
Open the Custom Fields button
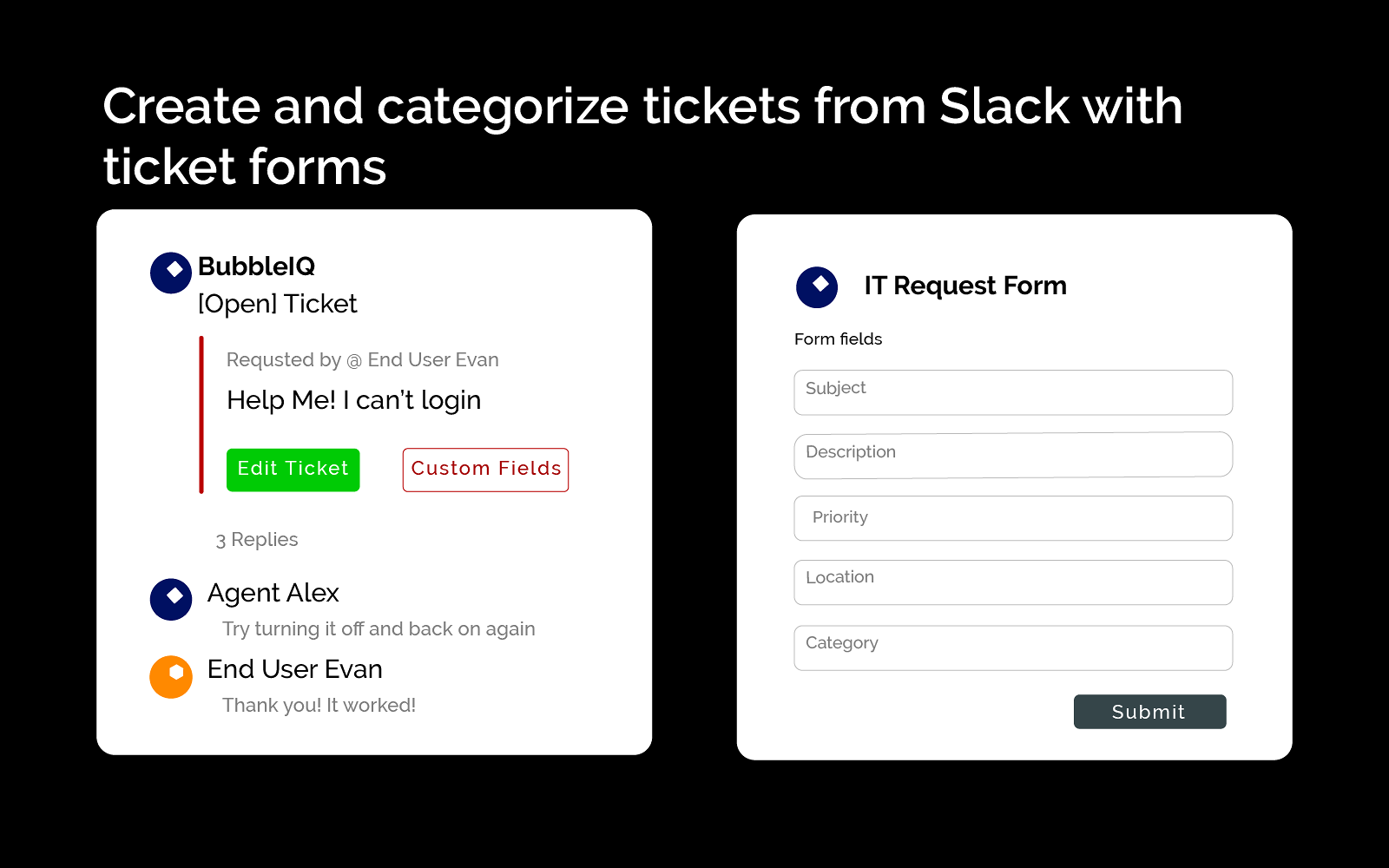point(485,470)
